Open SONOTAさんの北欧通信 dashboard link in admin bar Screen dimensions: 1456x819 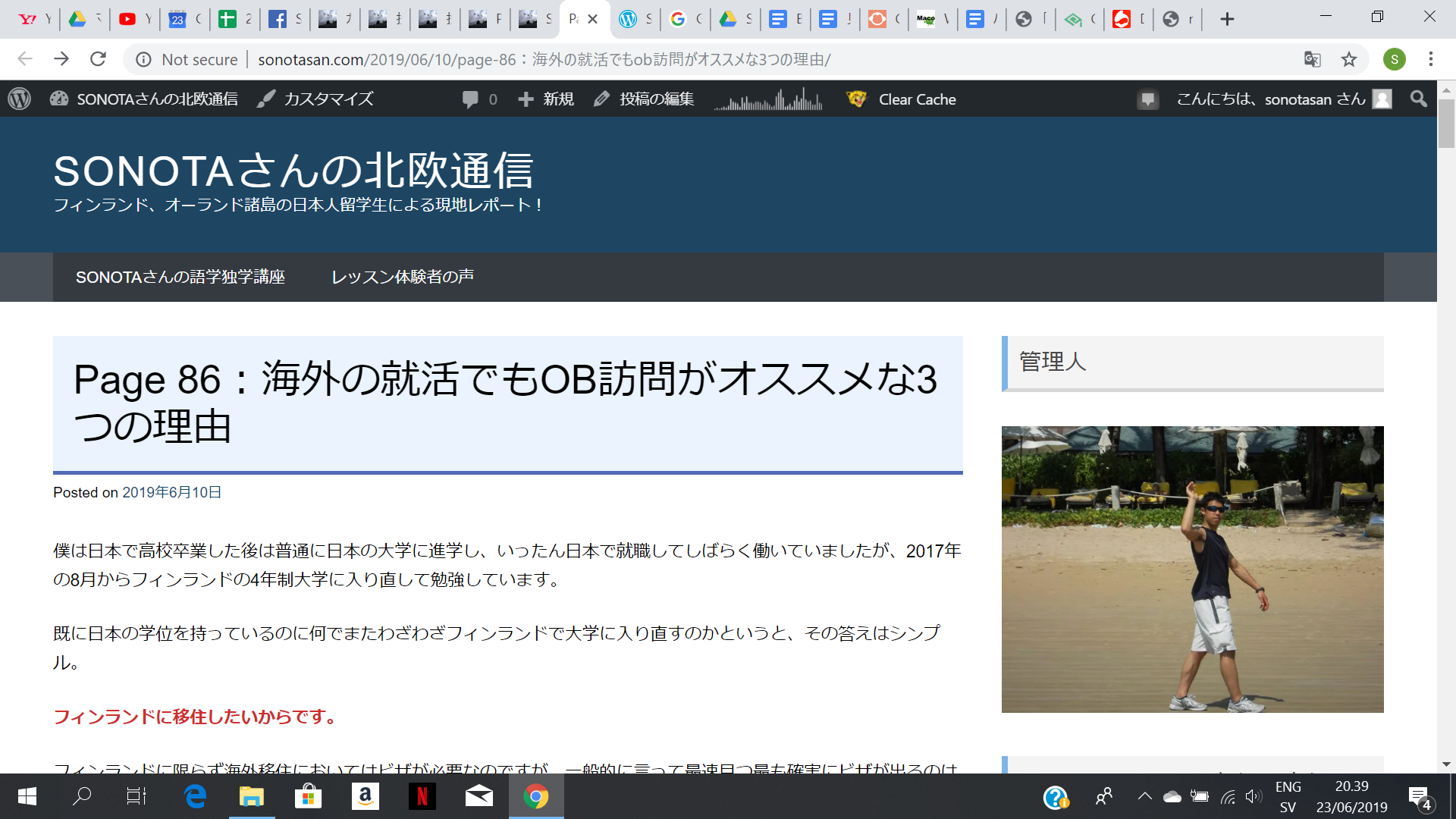(144, 99)
